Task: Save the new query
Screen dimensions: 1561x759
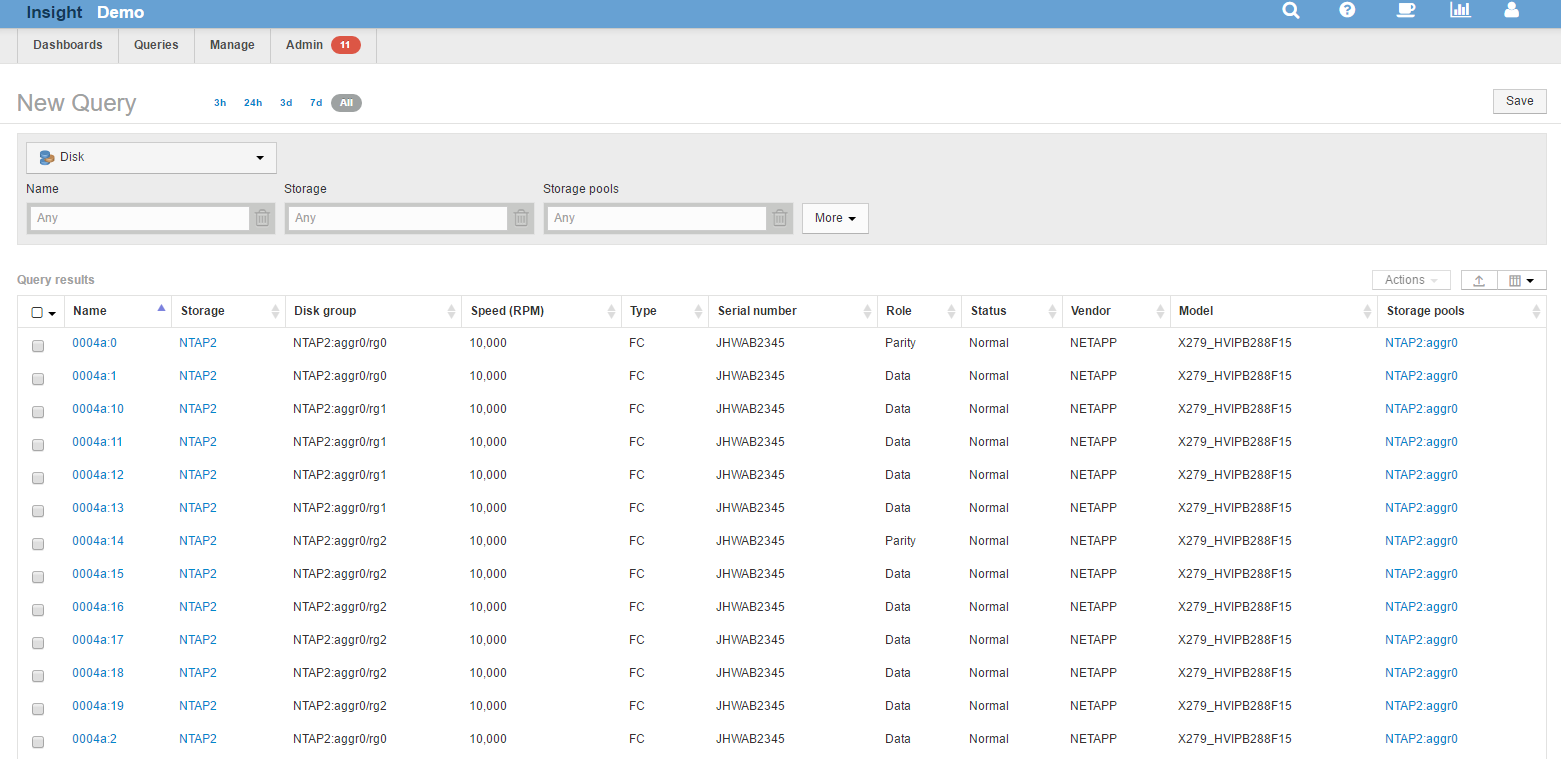Action: click(1519, 101)
